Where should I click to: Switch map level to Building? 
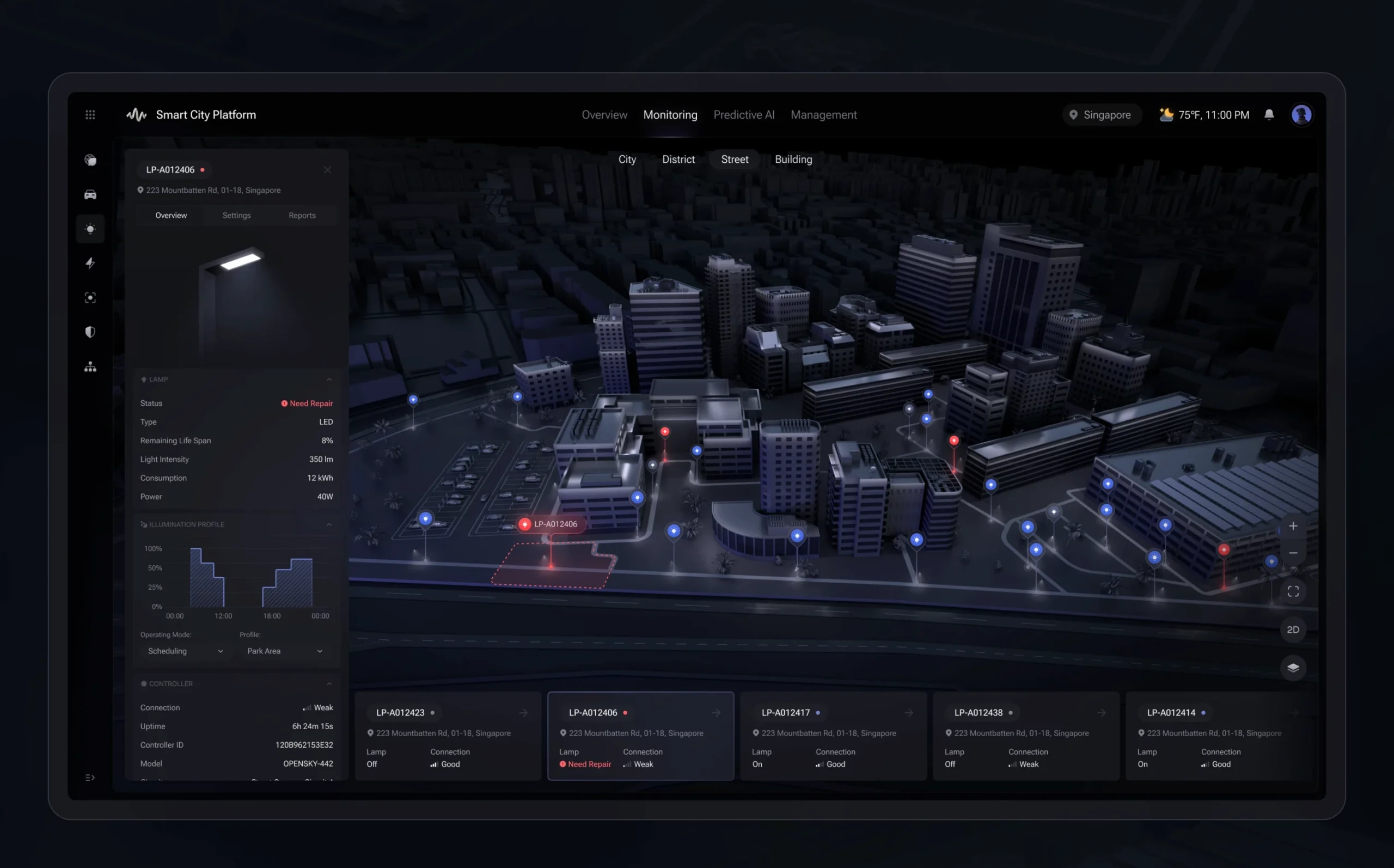[x=793, y=160]
